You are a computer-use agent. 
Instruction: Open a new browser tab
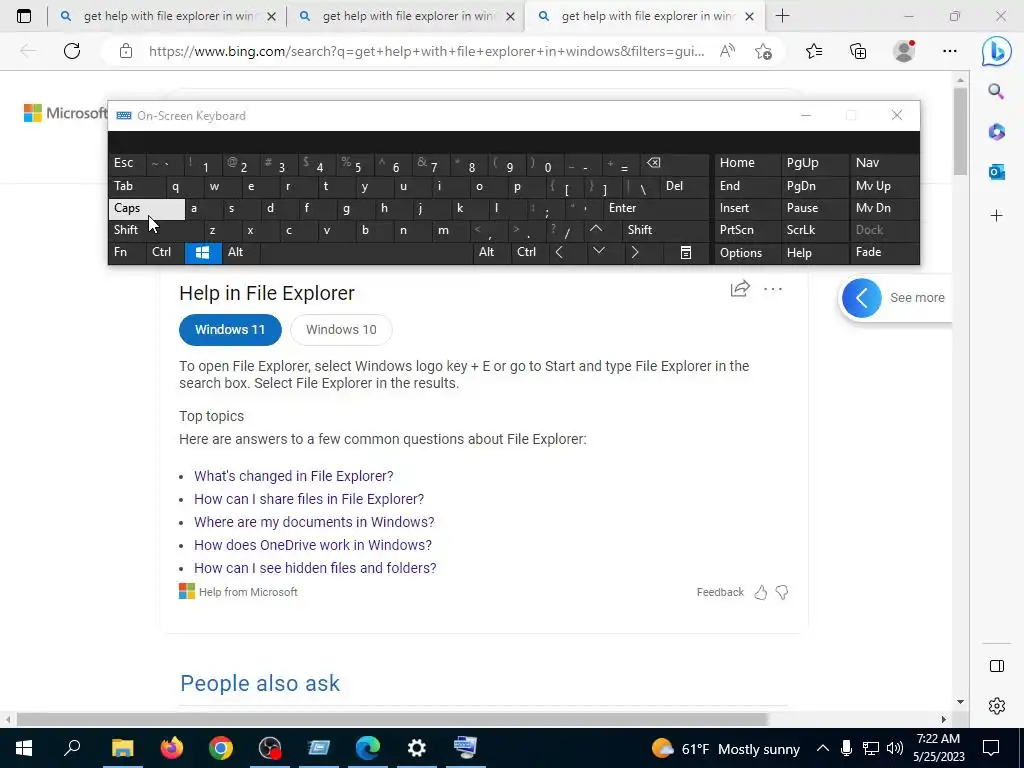point(782,16)
